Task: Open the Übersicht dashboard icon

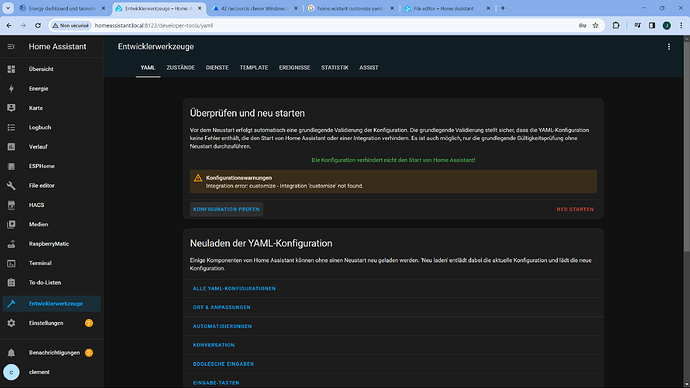Action: tap(11, 69)
